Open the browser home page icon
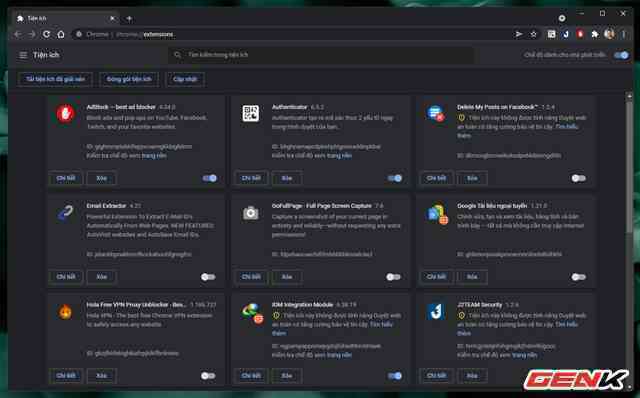The height and width of the screenshot is (398, 640). [61, 34]
